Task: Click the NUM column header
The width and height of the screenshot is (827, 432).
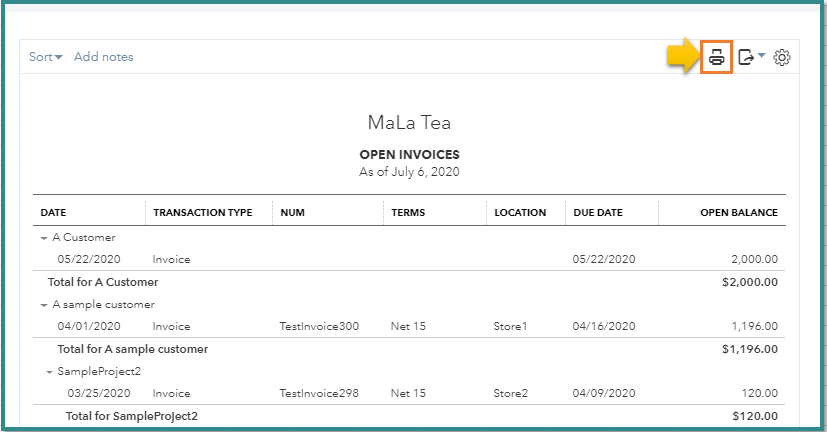Action: coord(292,213)
